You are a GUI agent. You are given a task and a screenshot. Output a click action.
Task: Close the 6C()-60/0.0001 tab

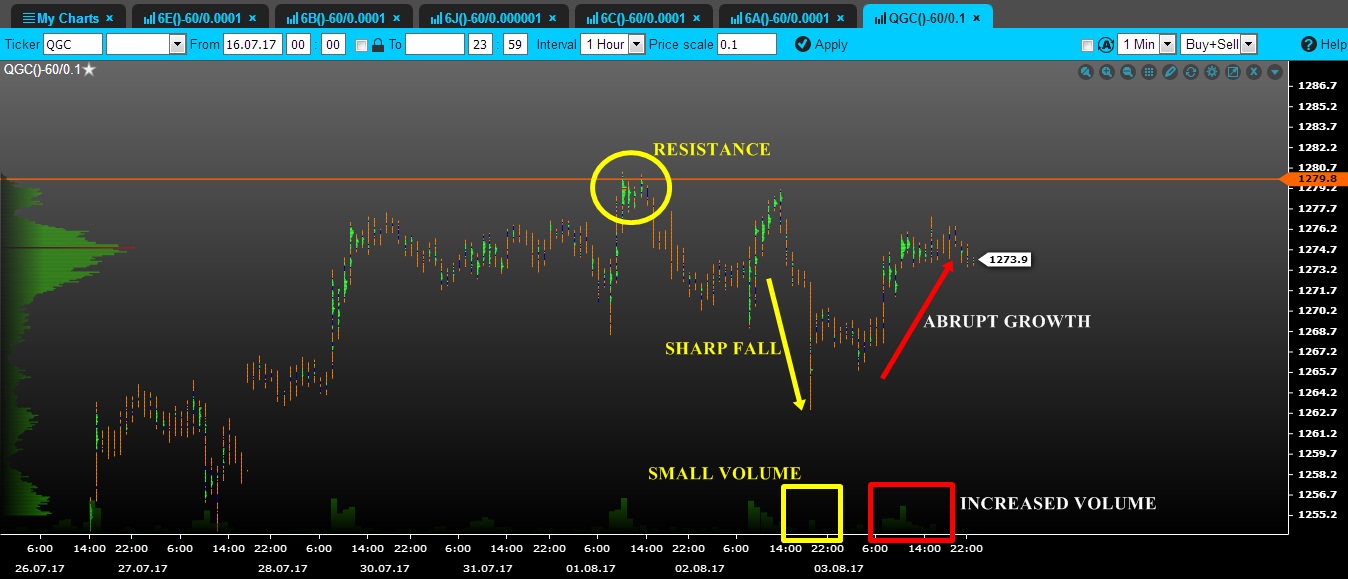click(x=695, y=18)
